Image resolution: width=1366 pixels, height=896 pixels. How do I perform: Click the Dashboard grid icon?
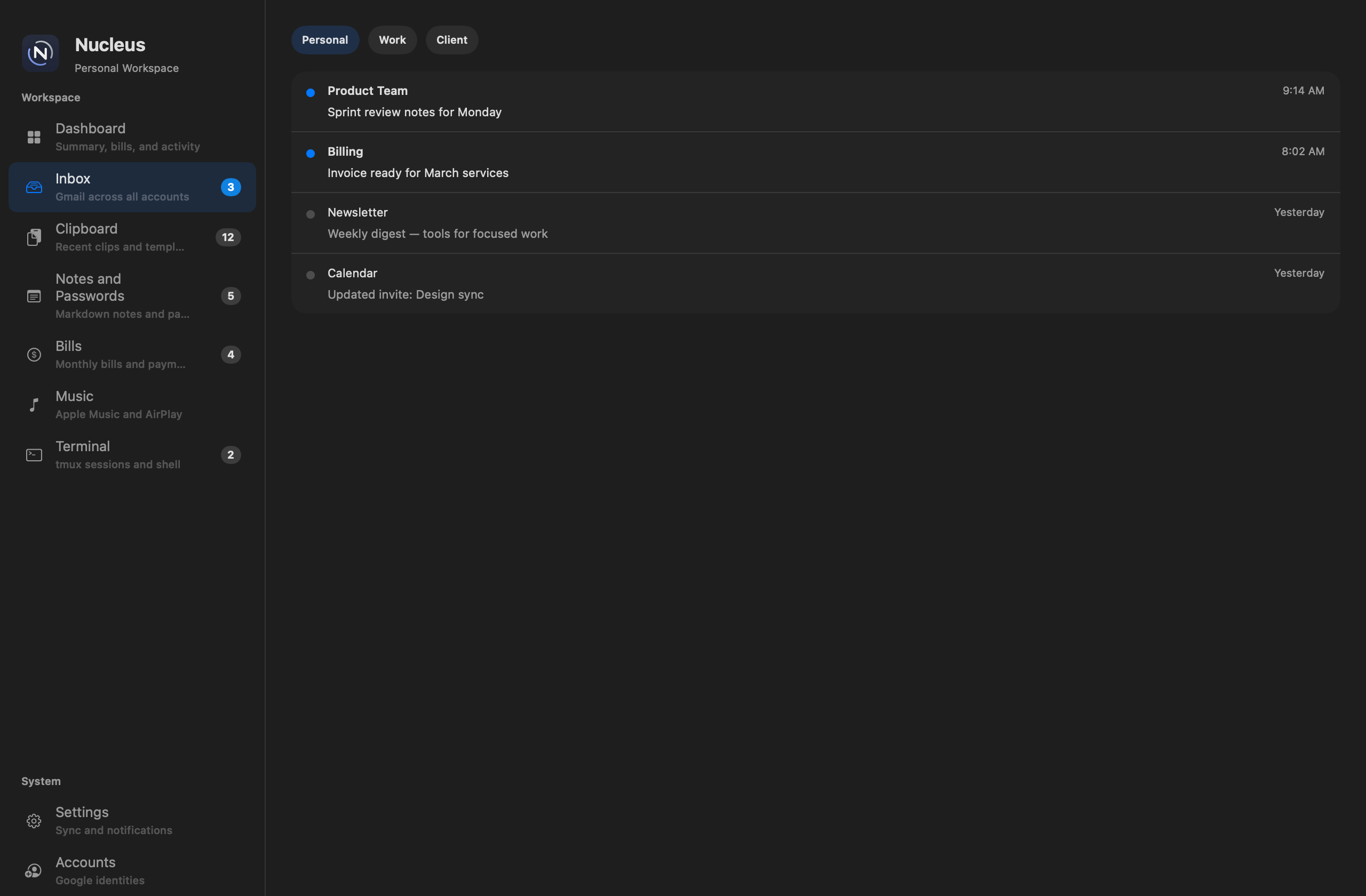[34, 137]
